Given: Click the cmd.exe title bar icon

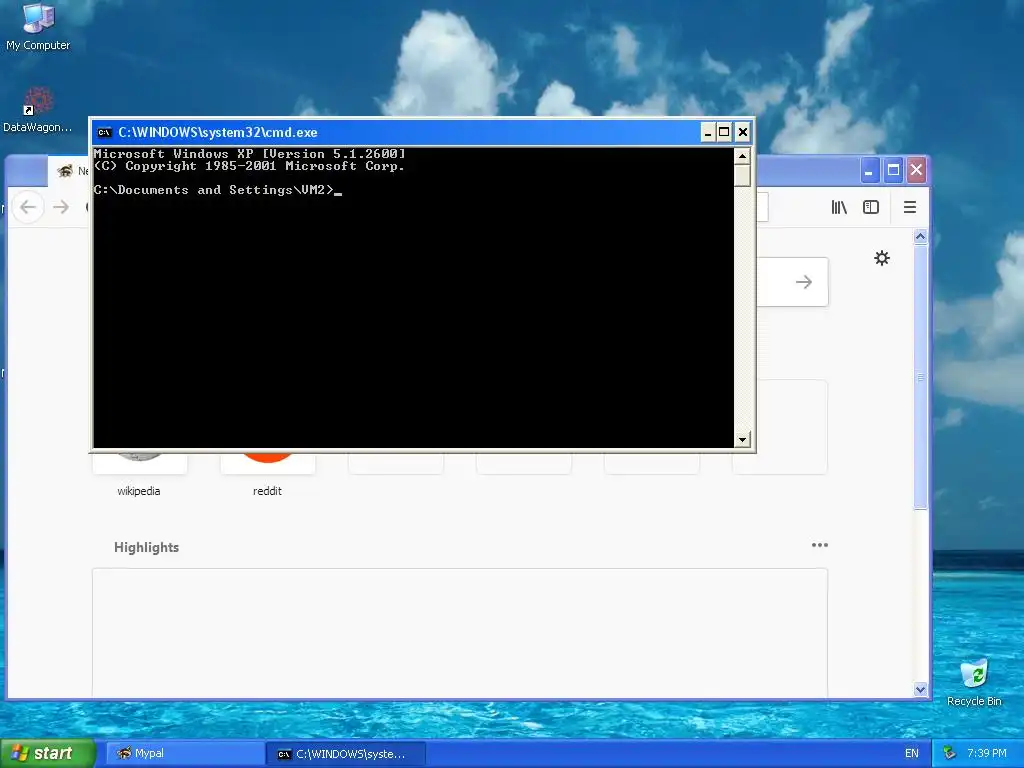Looking at the screenshot, I should 104,133.
